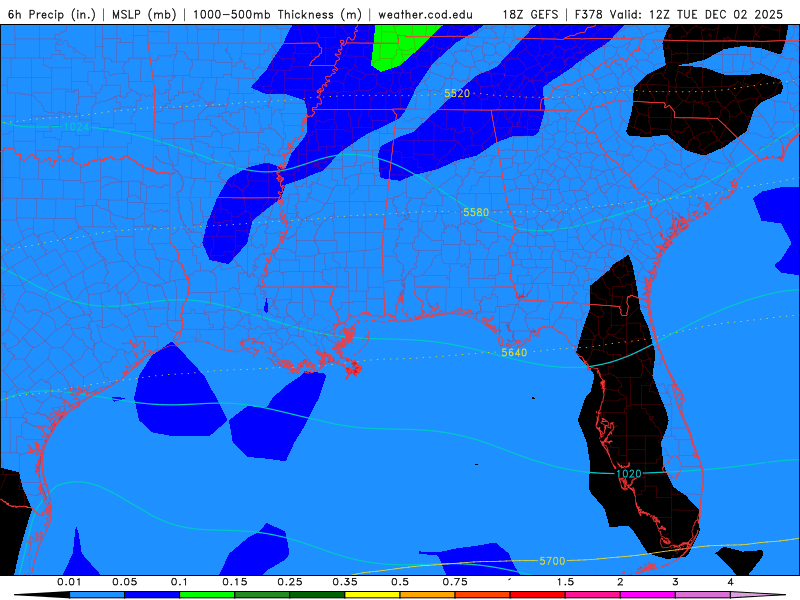Image resolution: width=800 pixels, height=600 pixels.
Task: Click the 0.05 value on the color scale
Action: (x=124, y=582)
